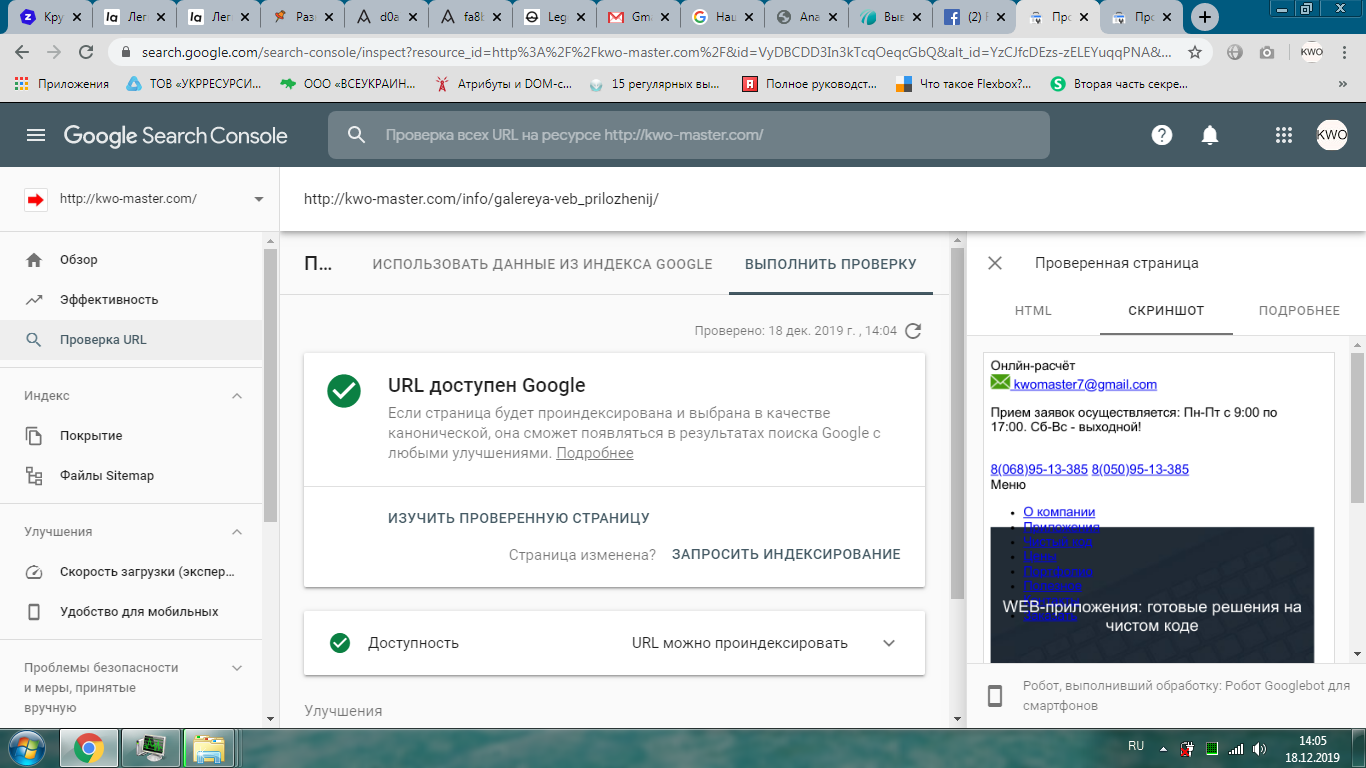1366x768 pixels.
Task: Click the RU language indicator
Action: pyautogui.click(x=1136, y=746)
